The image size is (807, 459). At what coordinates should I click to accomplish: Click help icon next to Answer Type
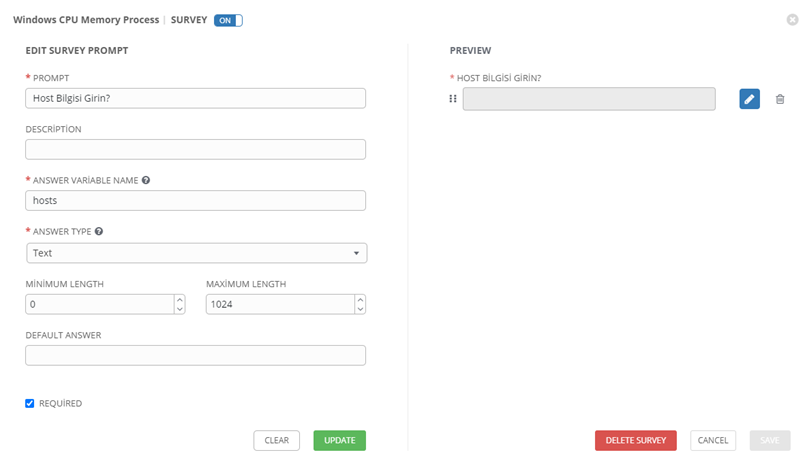(99, 232)
